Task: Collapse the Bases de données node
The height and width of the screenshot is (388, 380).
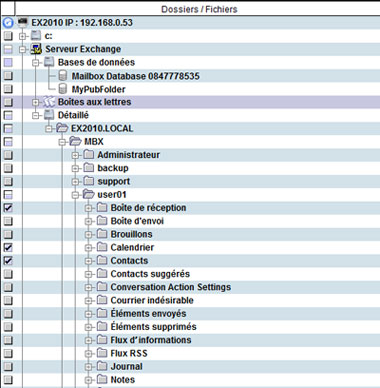Action: 36,63
